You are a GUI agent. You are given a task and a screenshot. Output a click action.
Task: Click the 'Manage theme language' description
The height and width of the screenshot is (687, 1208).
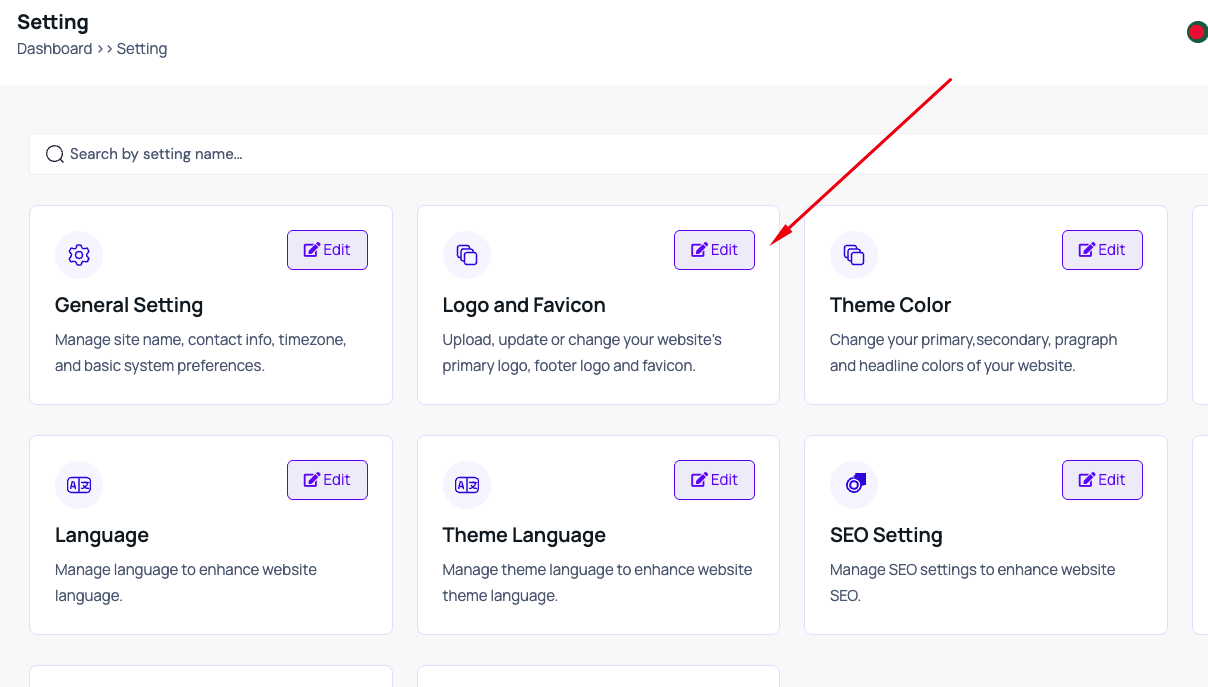597,583
